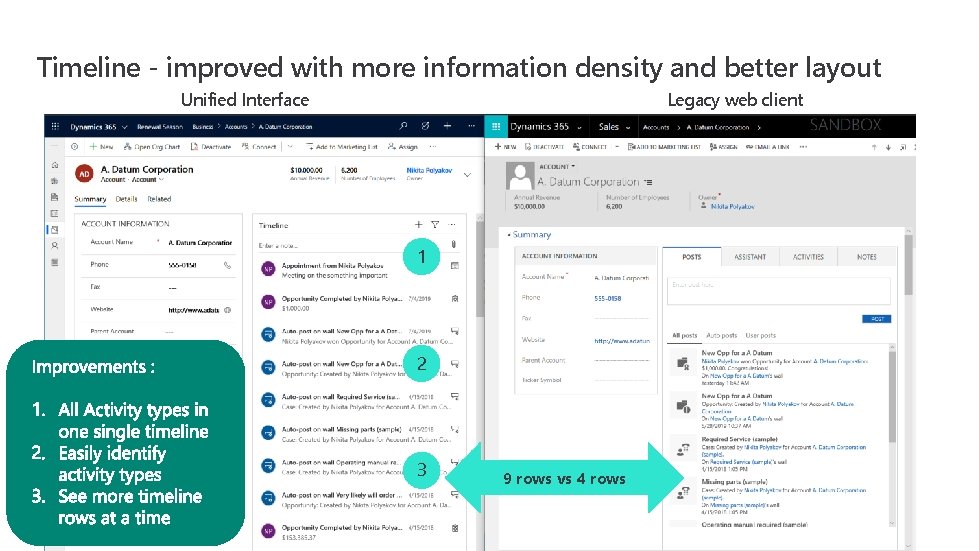Expand the Dynamics 365 dropdown in Unified
The height and width of the screenshot is (551, 979).
coord(124,127)
